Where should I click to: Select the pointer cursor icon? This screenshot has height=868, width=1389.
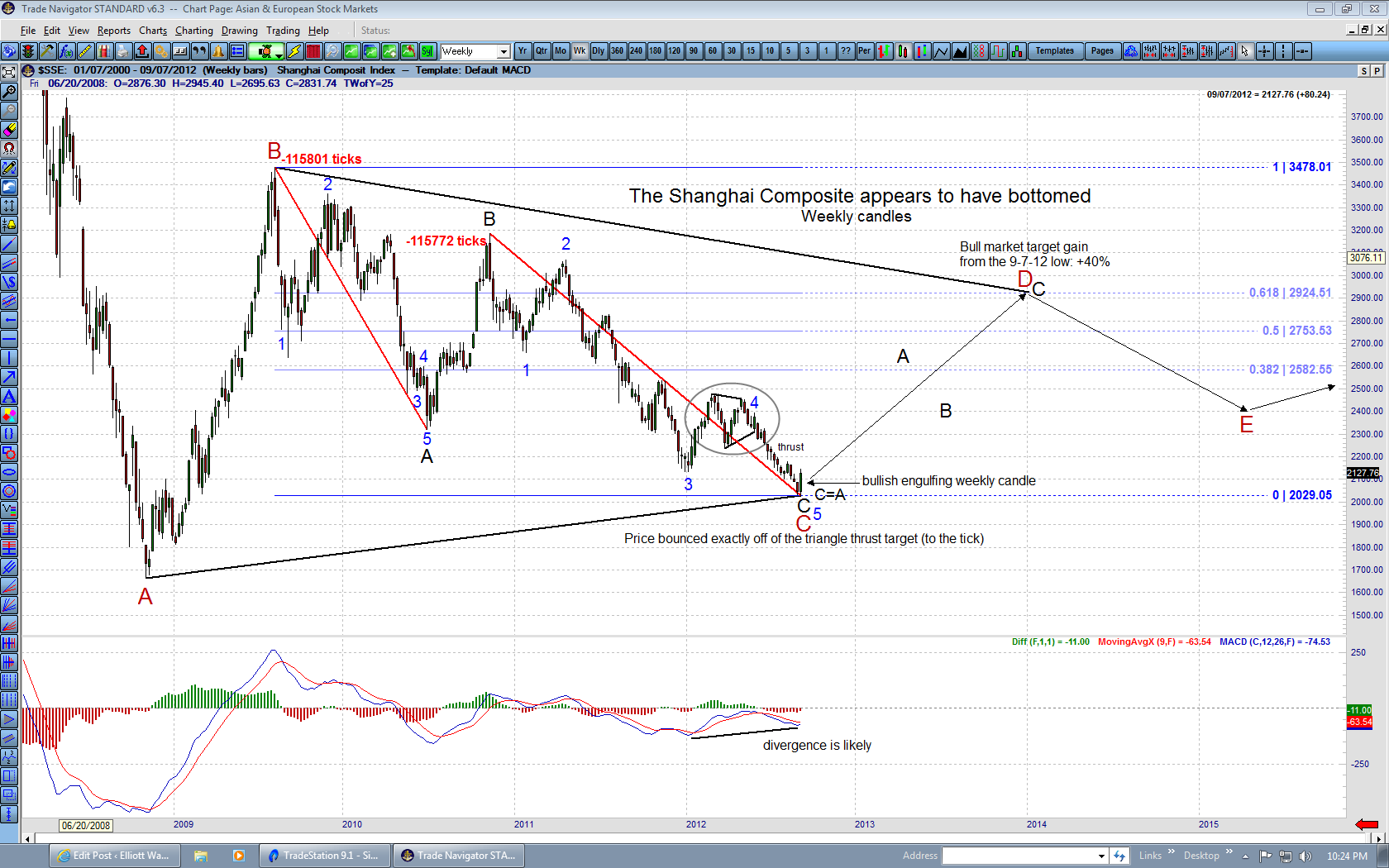pyautogui.click(x=1245, y=51)
